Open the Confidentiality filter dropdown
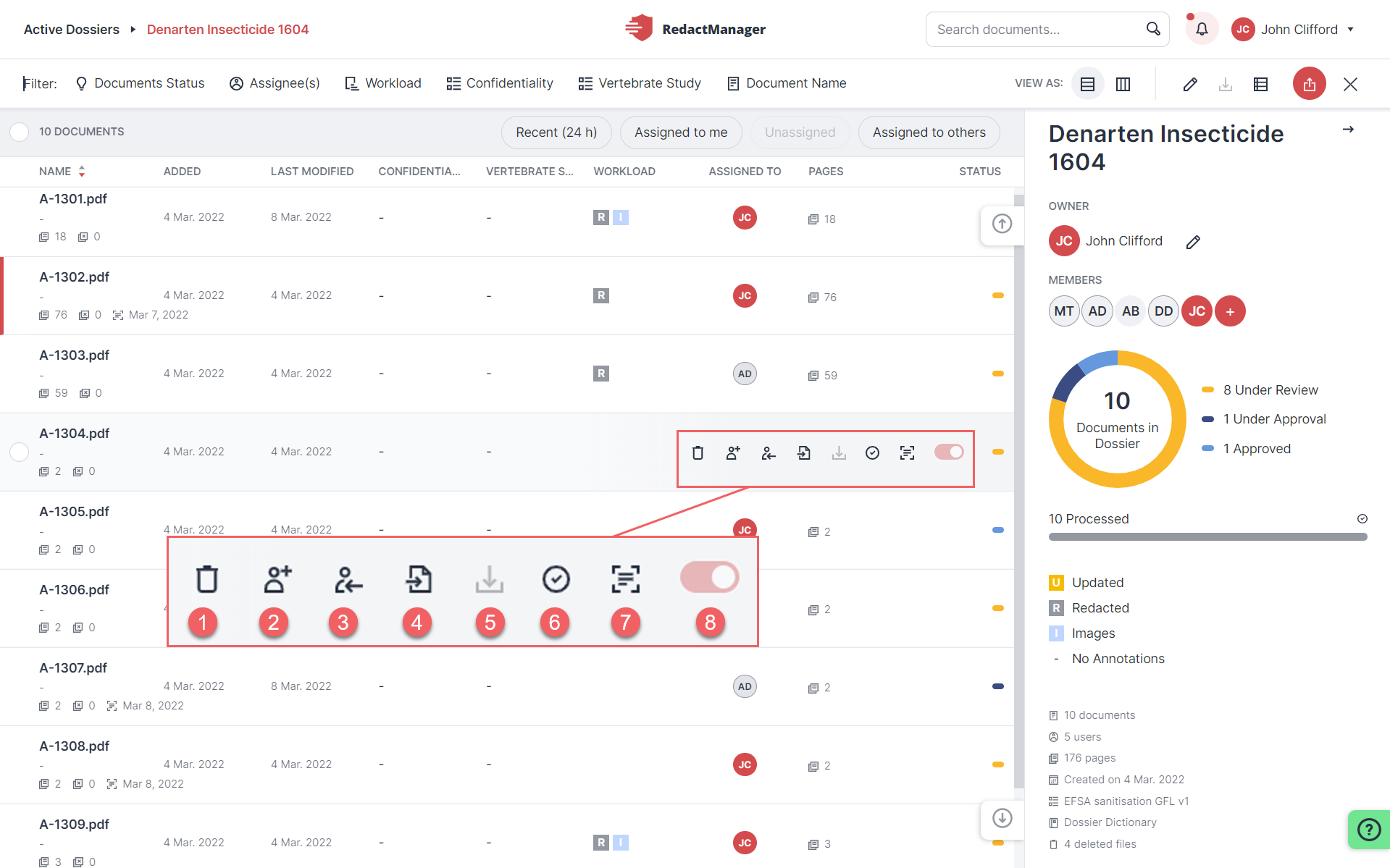 [500, 83]
